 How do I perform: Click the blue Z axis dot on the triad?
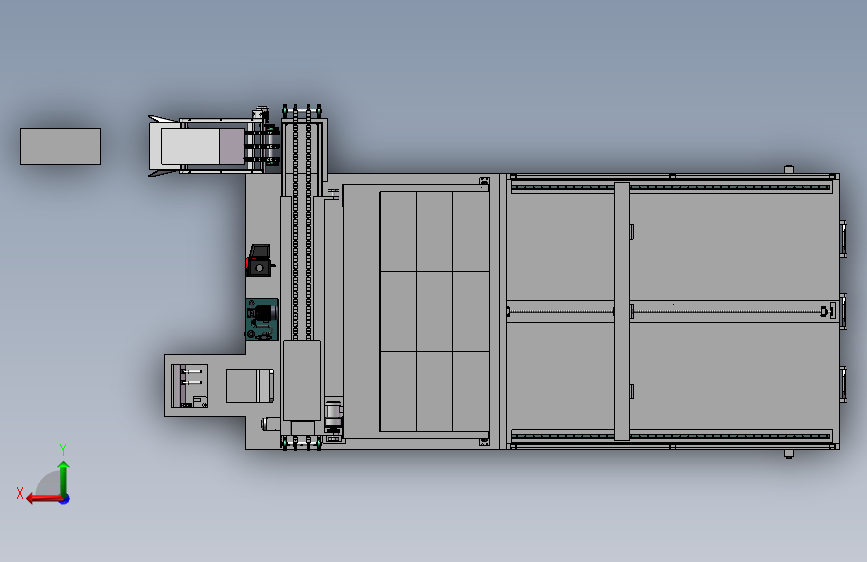(65, 500)
